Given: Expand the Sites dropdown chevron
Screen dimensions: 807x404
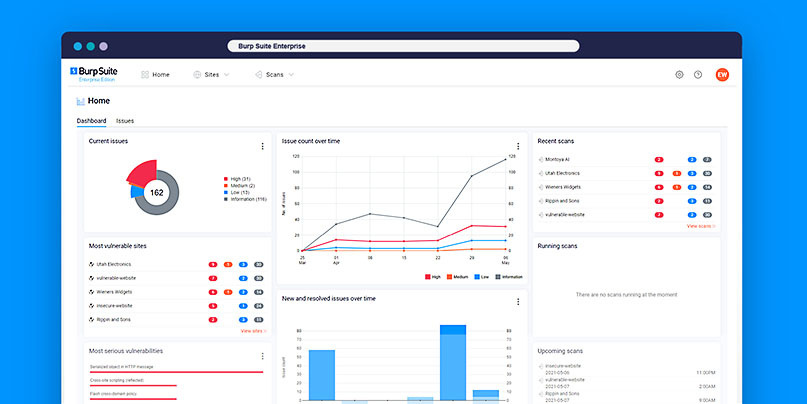Looking at the screenshot, I should pos(226,75).
